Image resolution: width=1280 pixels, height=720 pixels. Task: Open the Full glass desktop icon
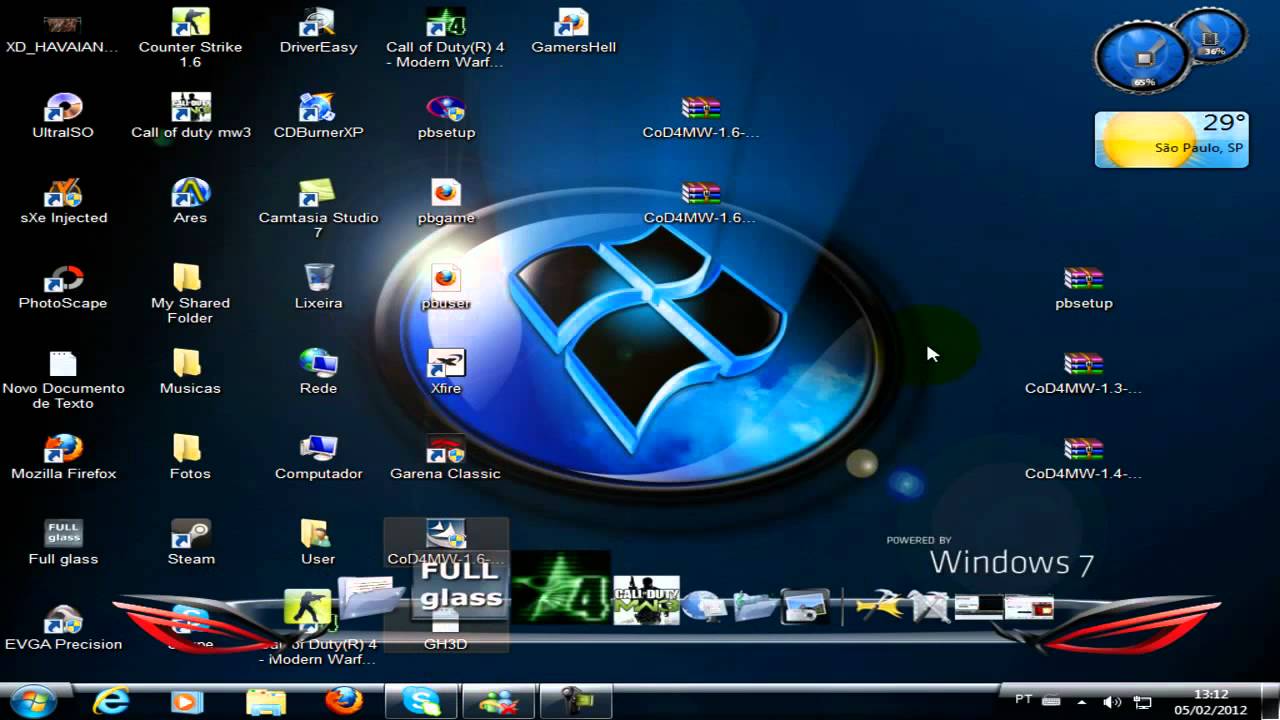click(63, 544)
